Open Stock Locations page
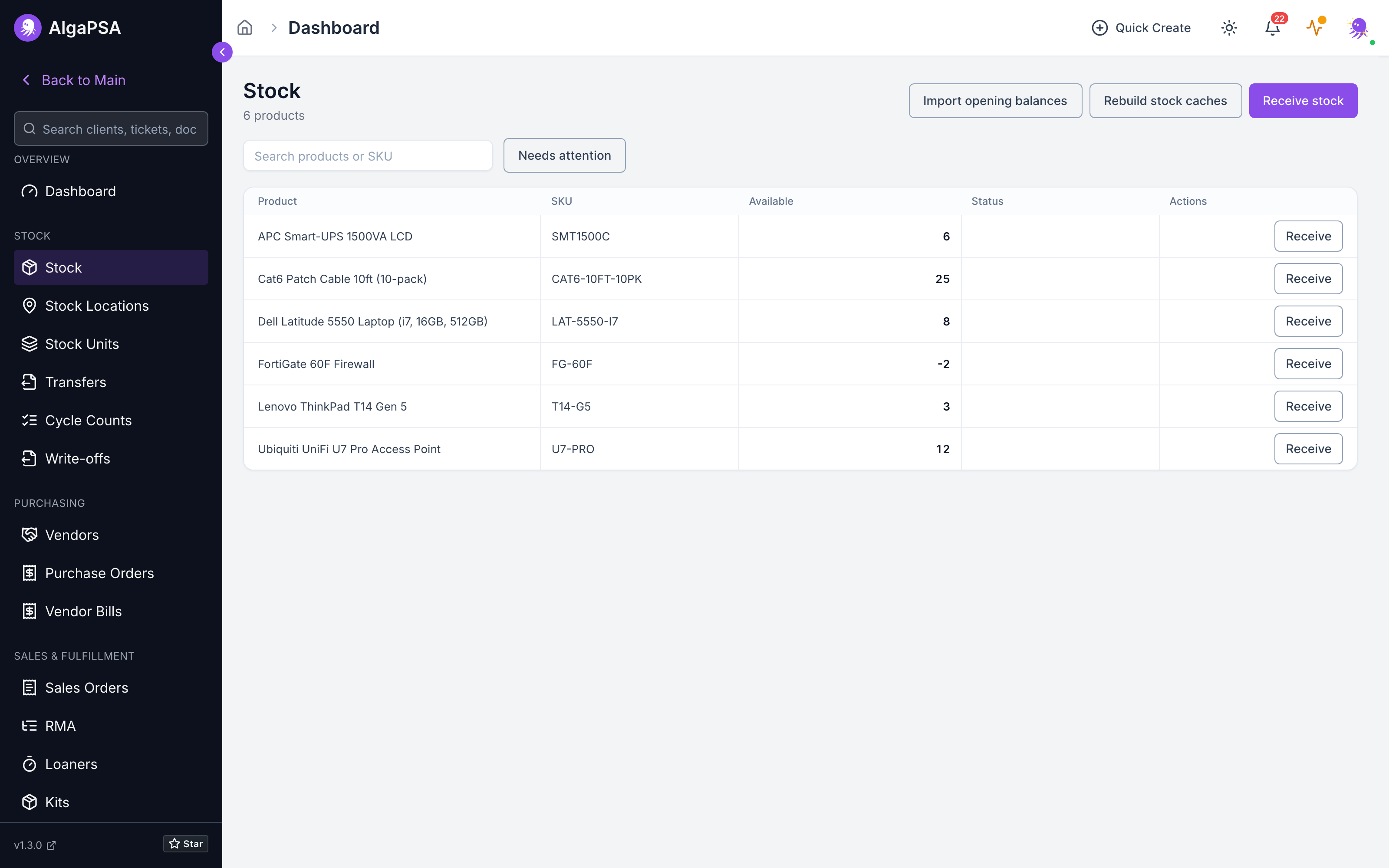This screenshot has width=1389, height=868. tap(111, 306)
